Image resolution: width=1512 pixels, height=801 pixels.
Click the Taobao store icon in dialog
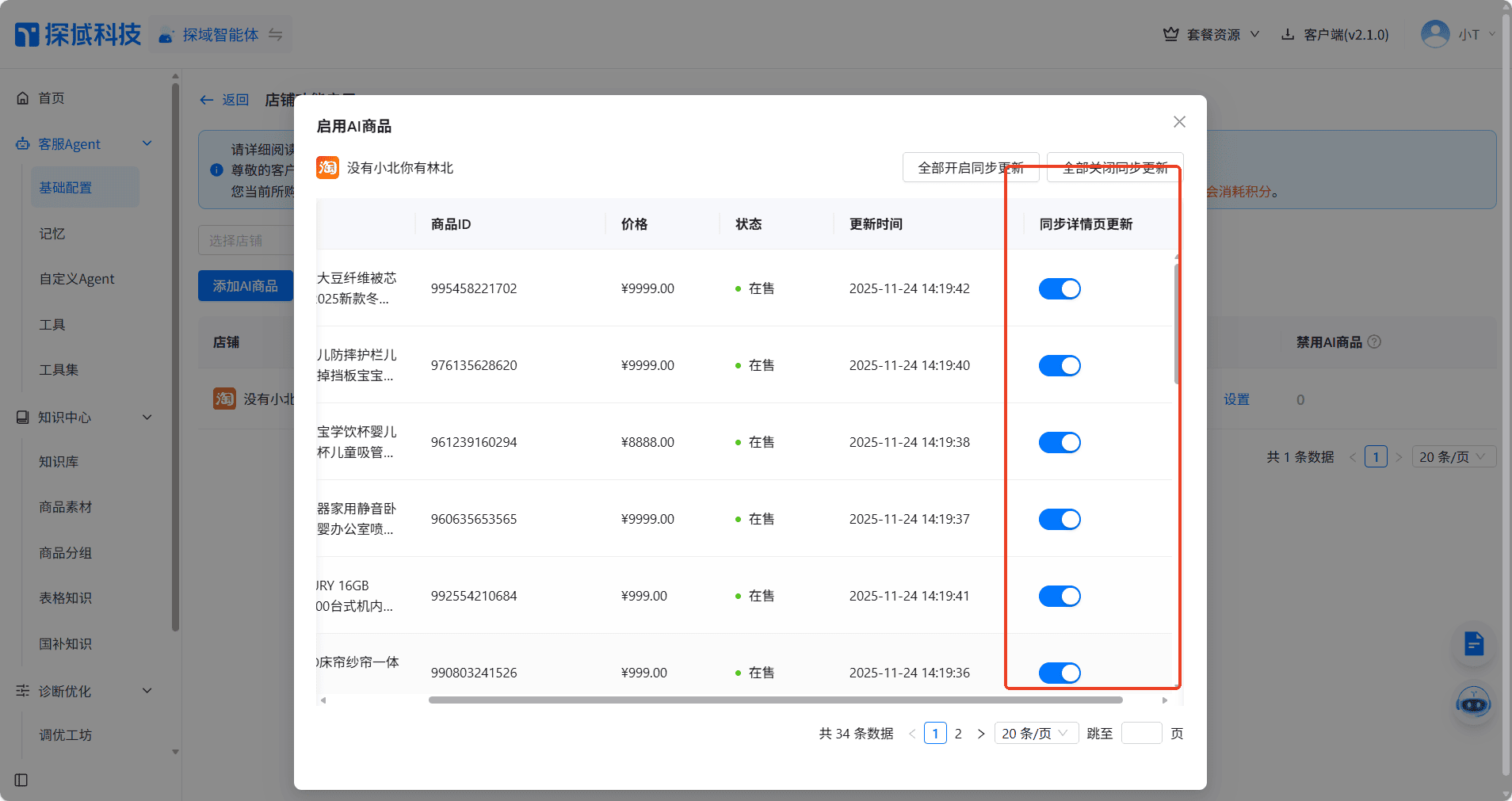327,167
